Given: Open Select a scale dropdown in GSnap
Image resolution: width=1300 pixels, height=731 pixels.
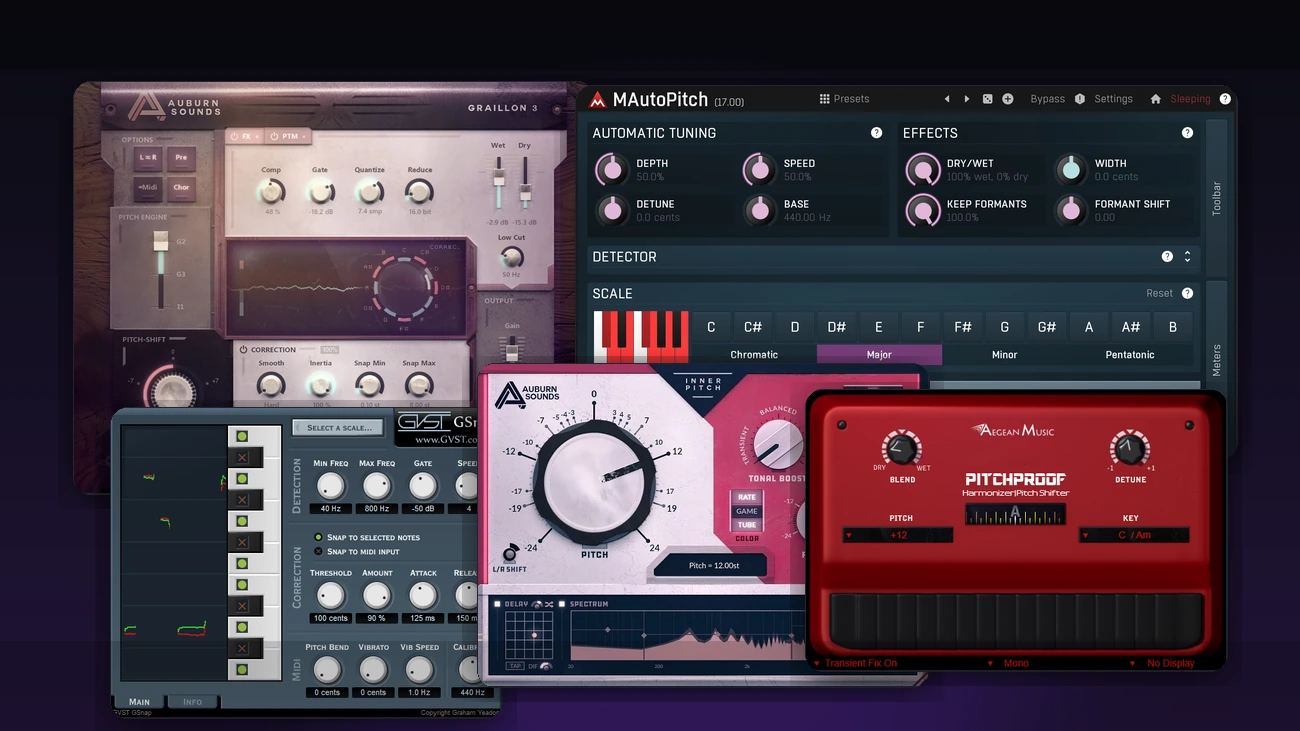Looking at the screenshot, I should (338, 428).
